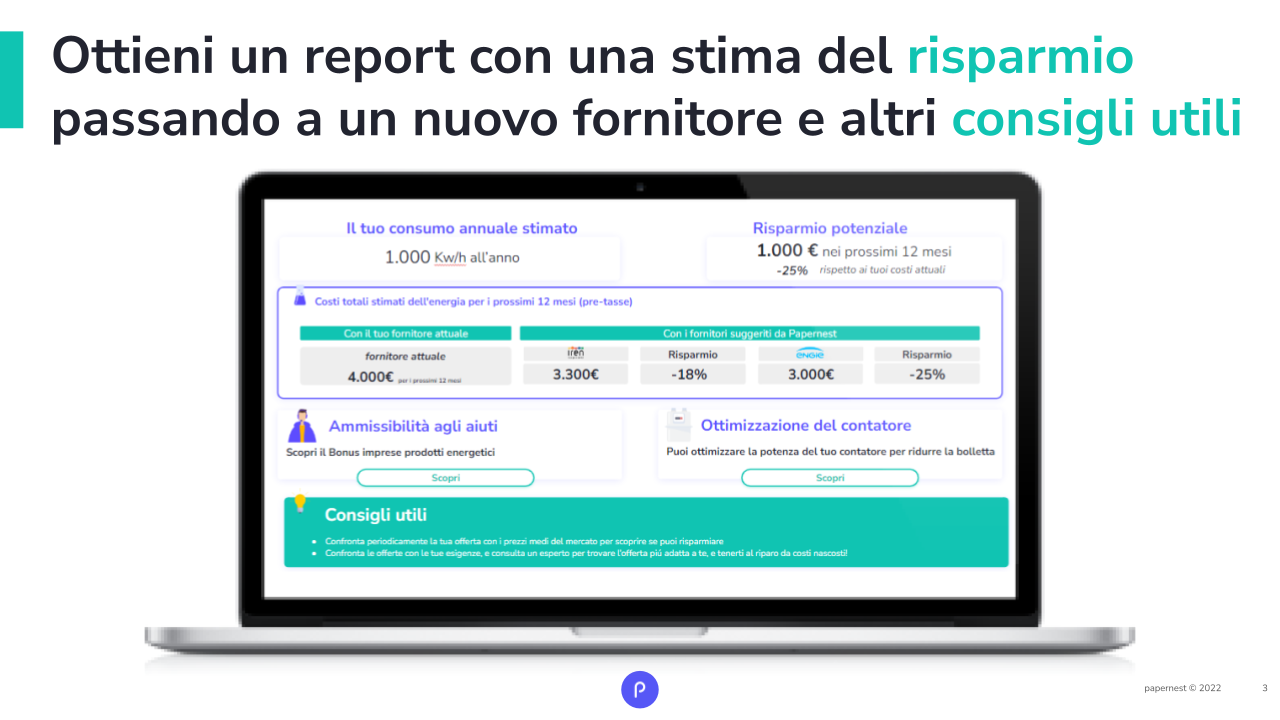Click the value "1.000 Kw/h all'anno"
This screenshot has width=1280, height=720.
pyautogui.click(x=452, y=257)
